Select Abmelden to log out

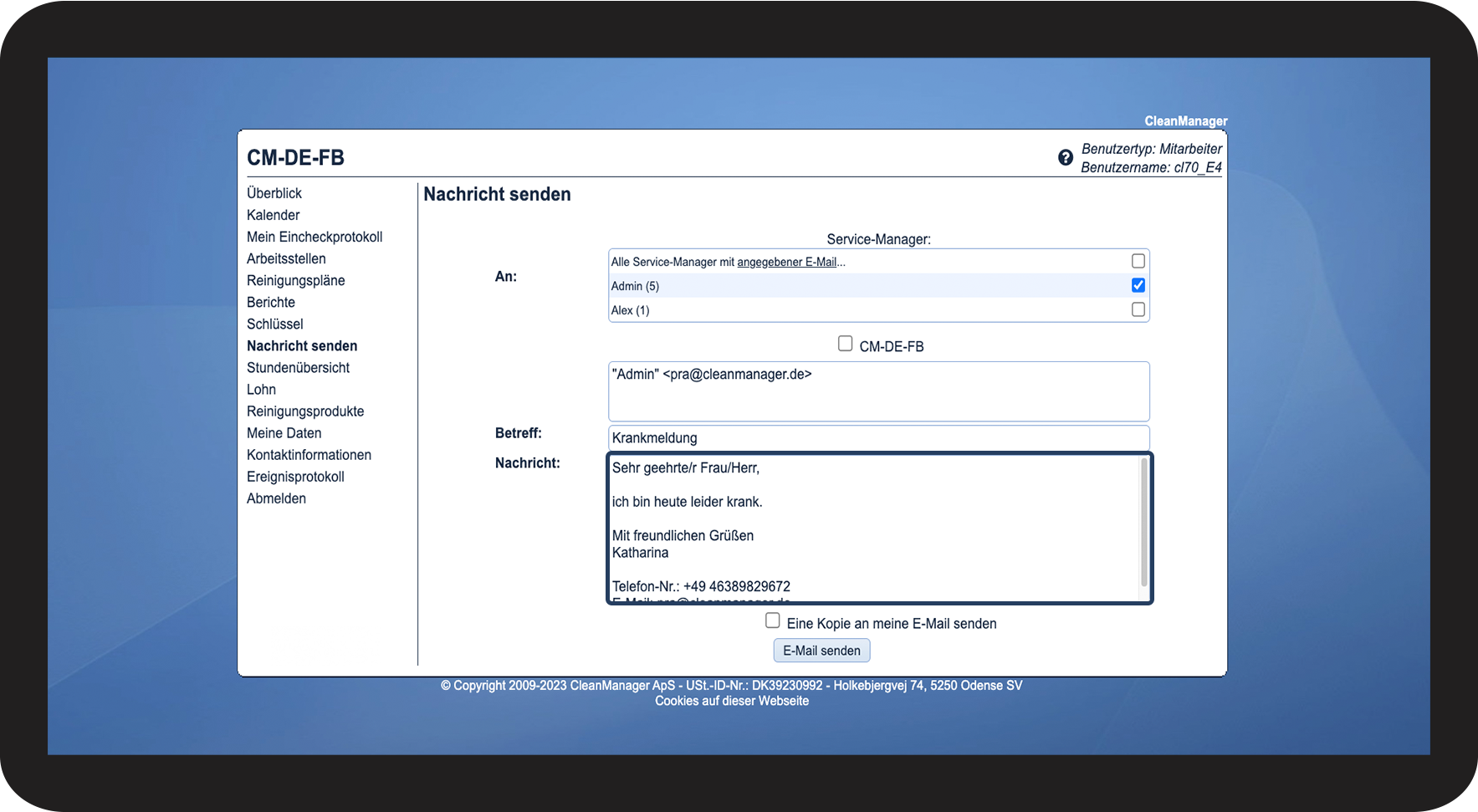click(276, 498)
